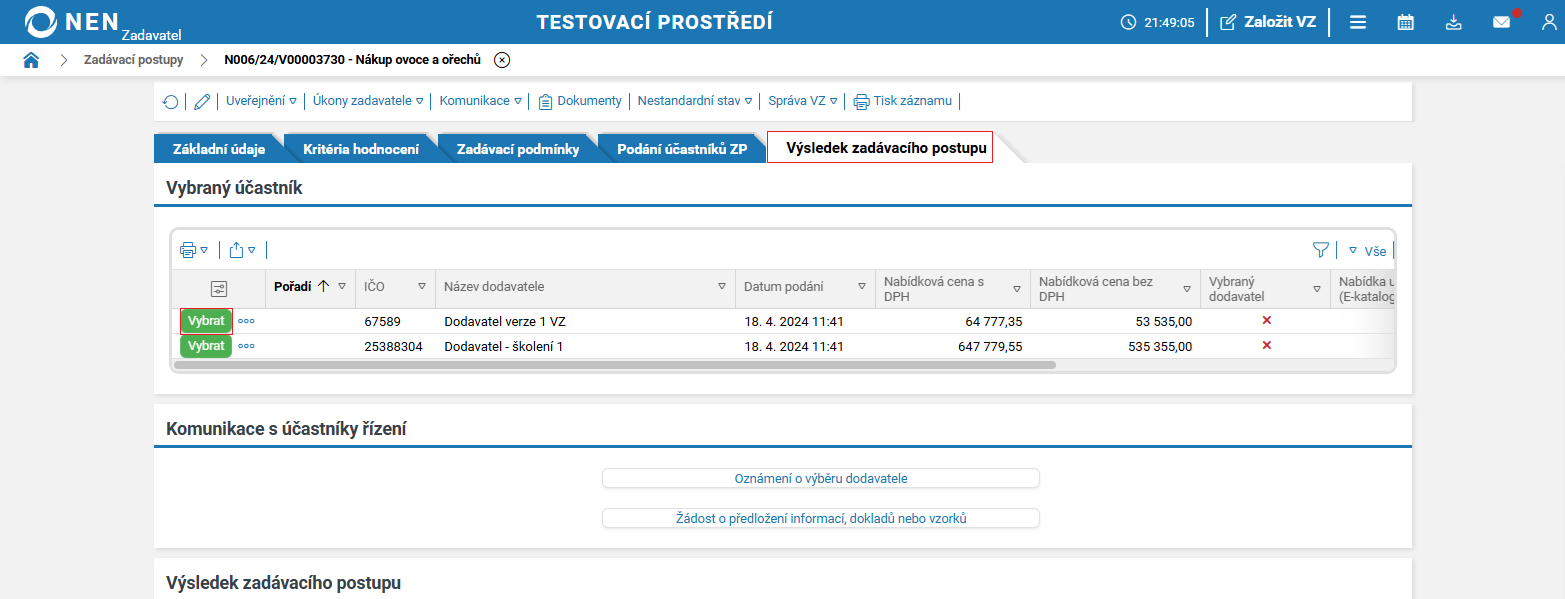This screenshot has width=1565, height=599.
Task: Open row actions dots for Dodavatel - školení 1
Action: tap(246, 346)
